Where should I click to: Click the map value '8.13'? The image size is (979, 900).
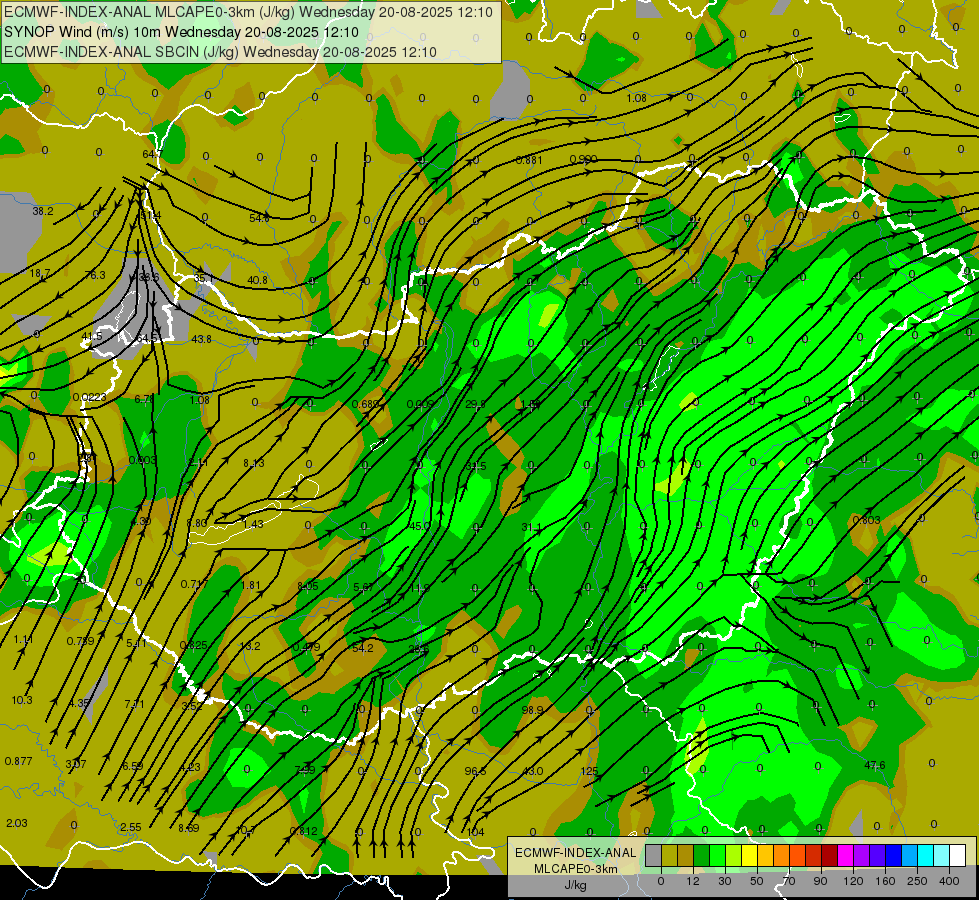click(x=253, y=463)
